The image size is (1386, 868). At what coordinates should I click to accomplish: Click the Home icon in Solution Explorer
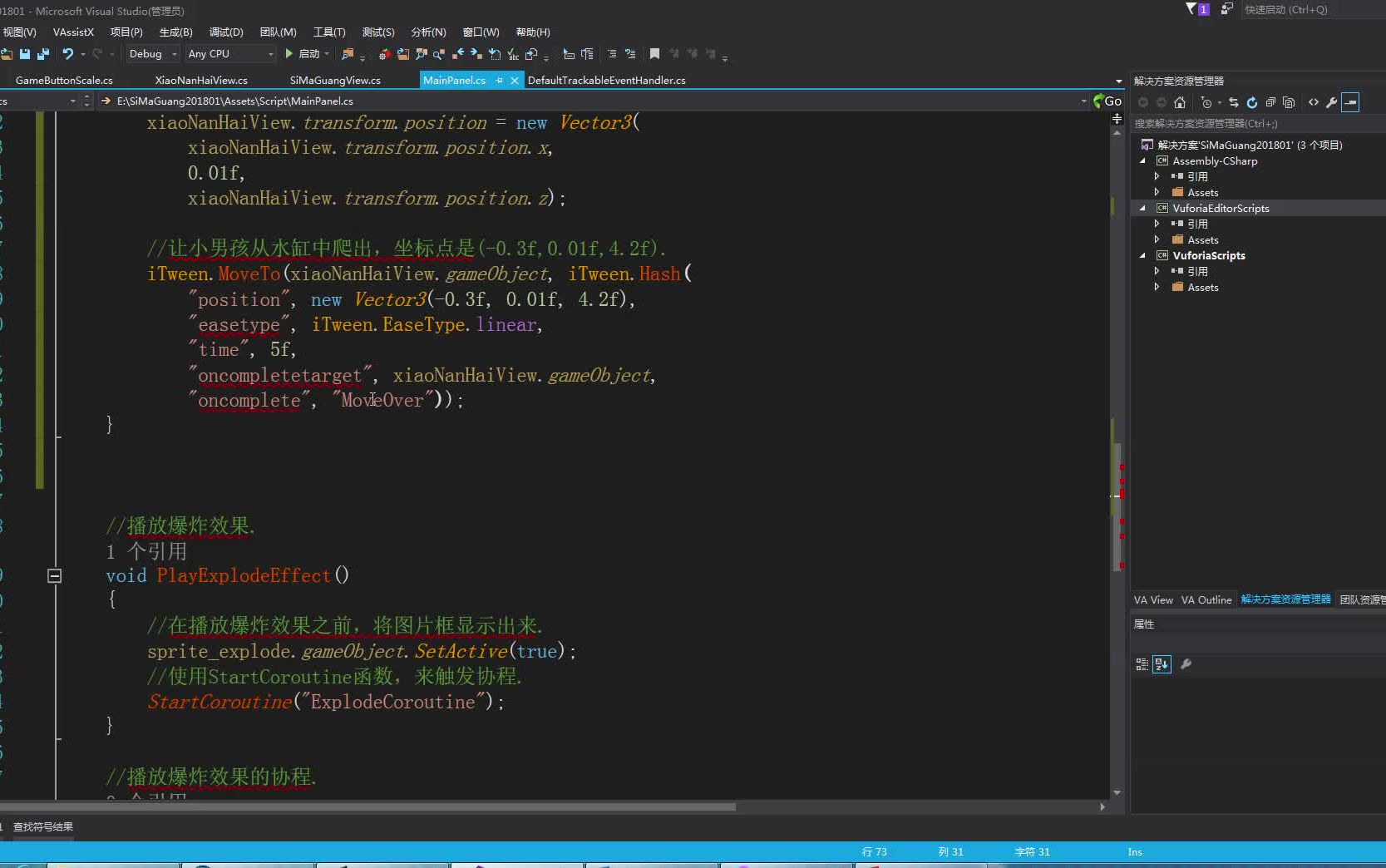point(1180,102)
